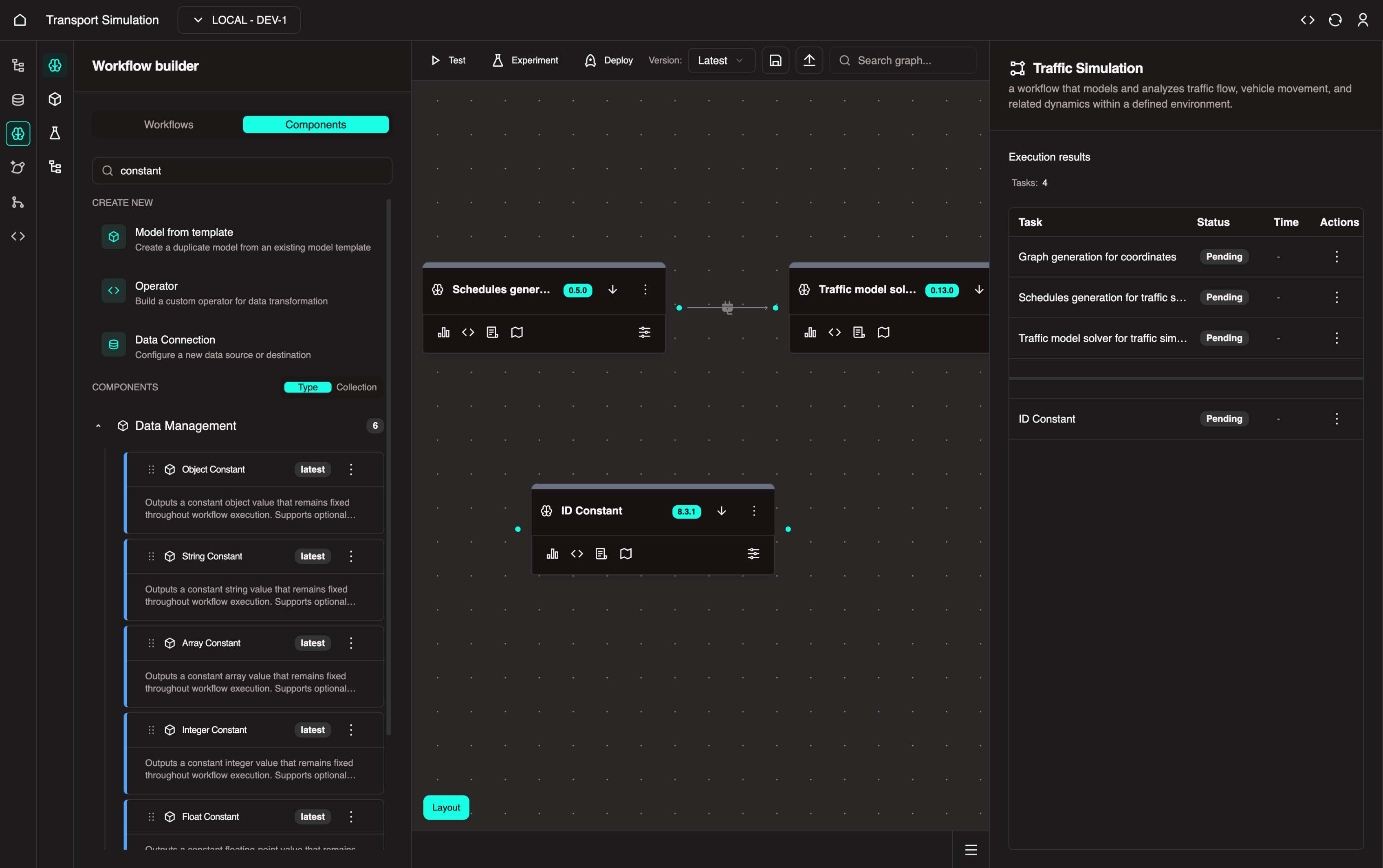Open the database icon in left rail
This screenshot has width=1383, height=868.
click(18, 99)
